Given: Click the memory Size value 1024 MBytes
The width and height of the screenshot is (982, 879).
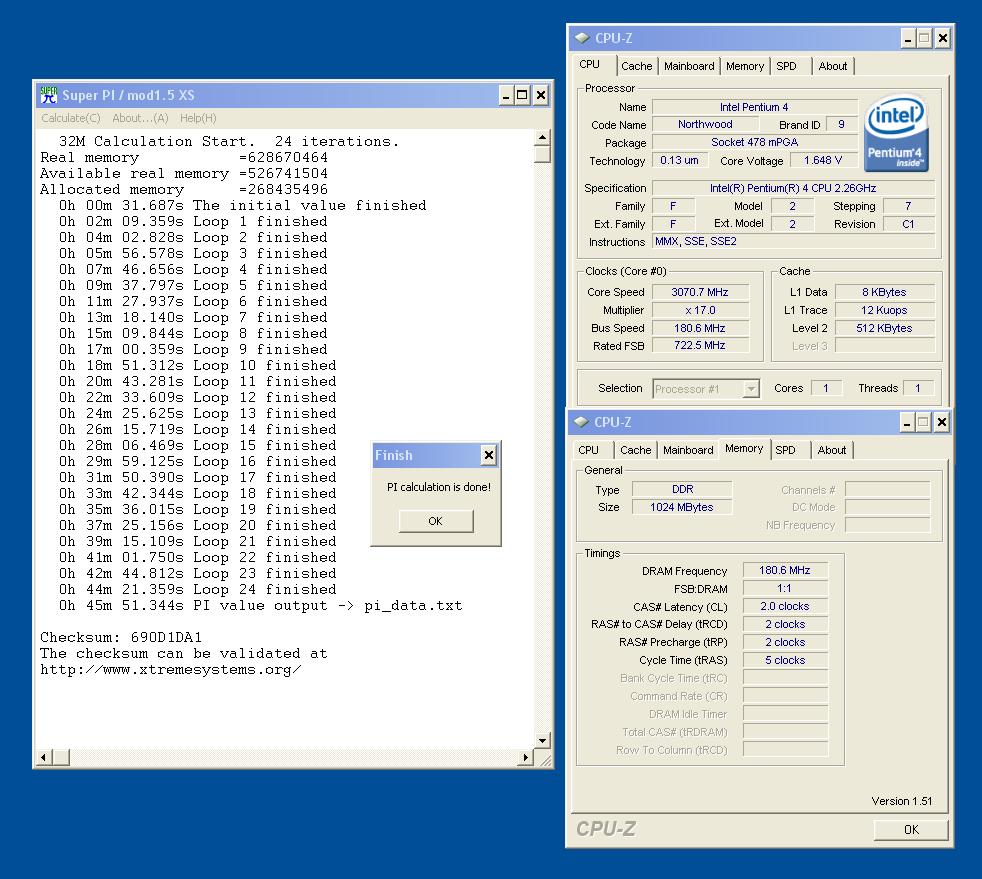Looking at the screenshot, I should tap(682, 507).
